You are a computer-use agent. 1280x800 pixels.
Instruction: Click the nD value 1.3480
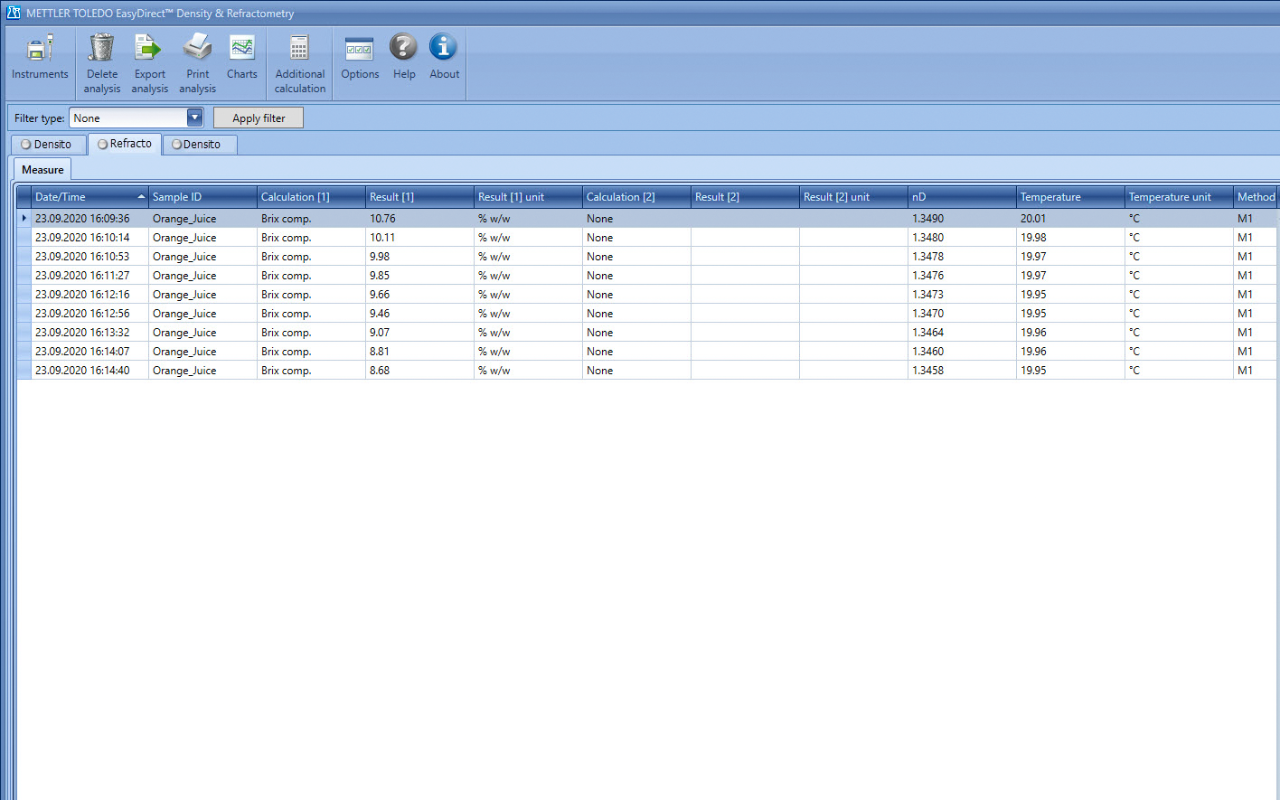pos(927,237)
